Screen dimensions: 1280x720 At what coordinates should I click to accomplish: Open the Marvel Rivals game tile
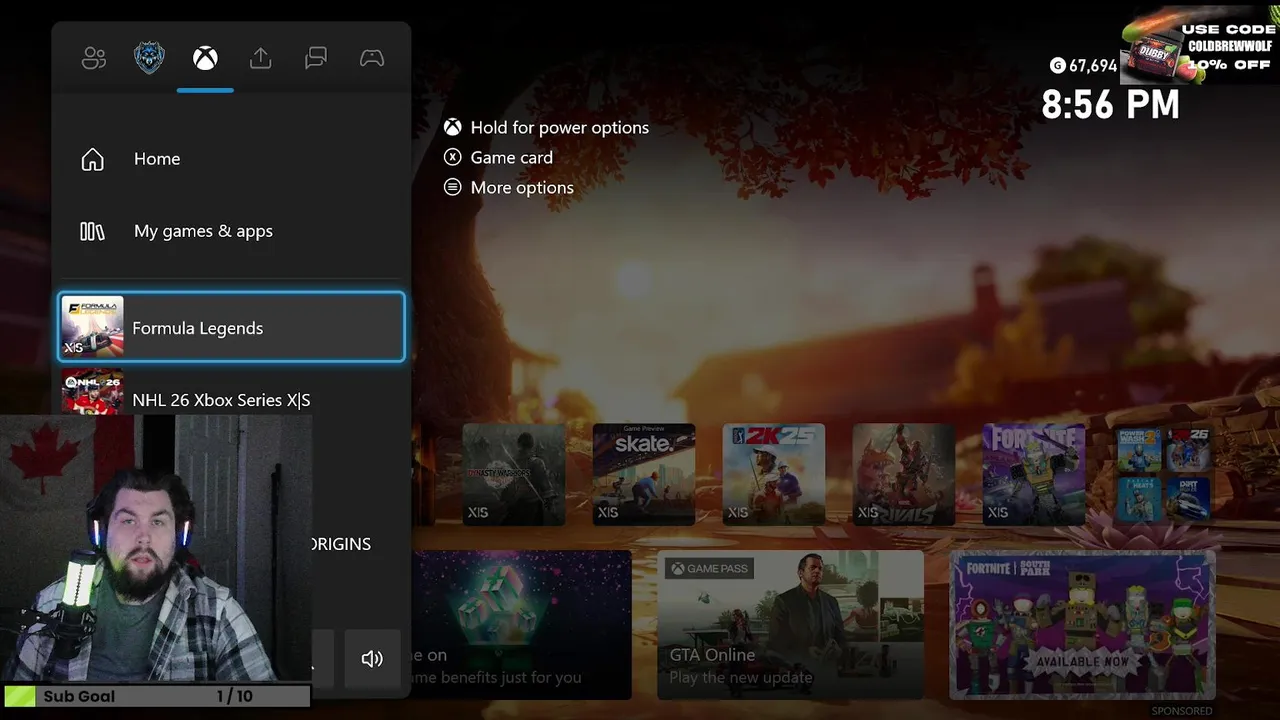[x=904, y=474]
